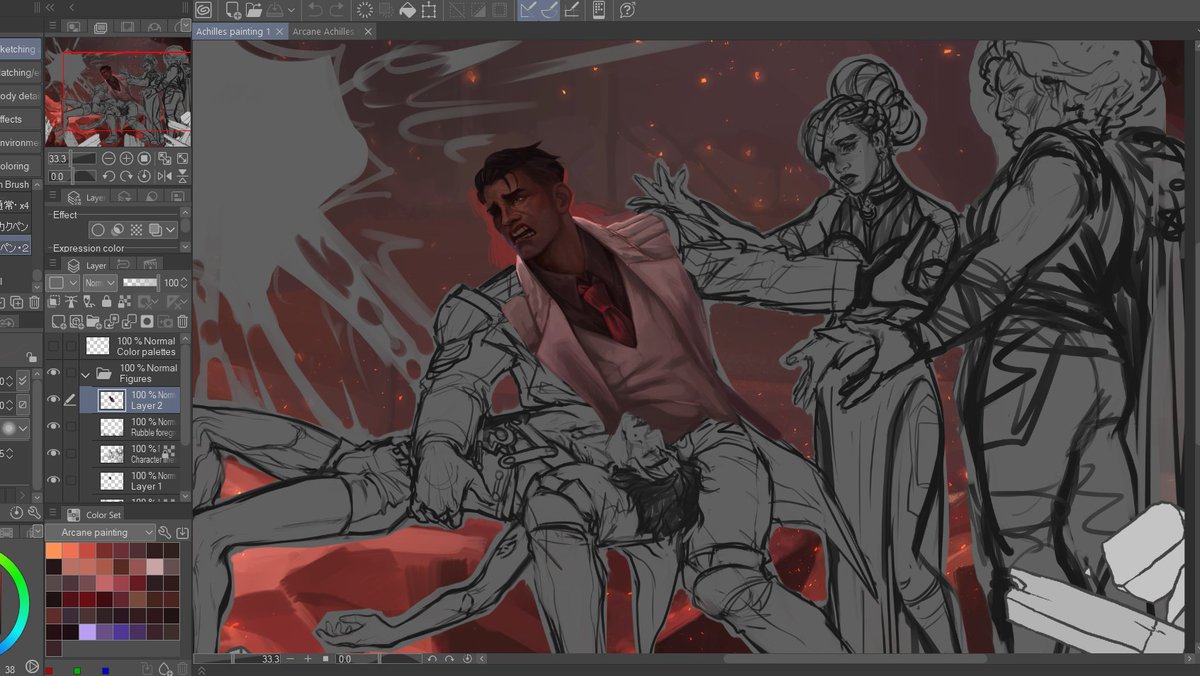This screenshot has height=676, width=1200.
Task: Select the Sketching sub tool group
Action: (x=18, y=49)
